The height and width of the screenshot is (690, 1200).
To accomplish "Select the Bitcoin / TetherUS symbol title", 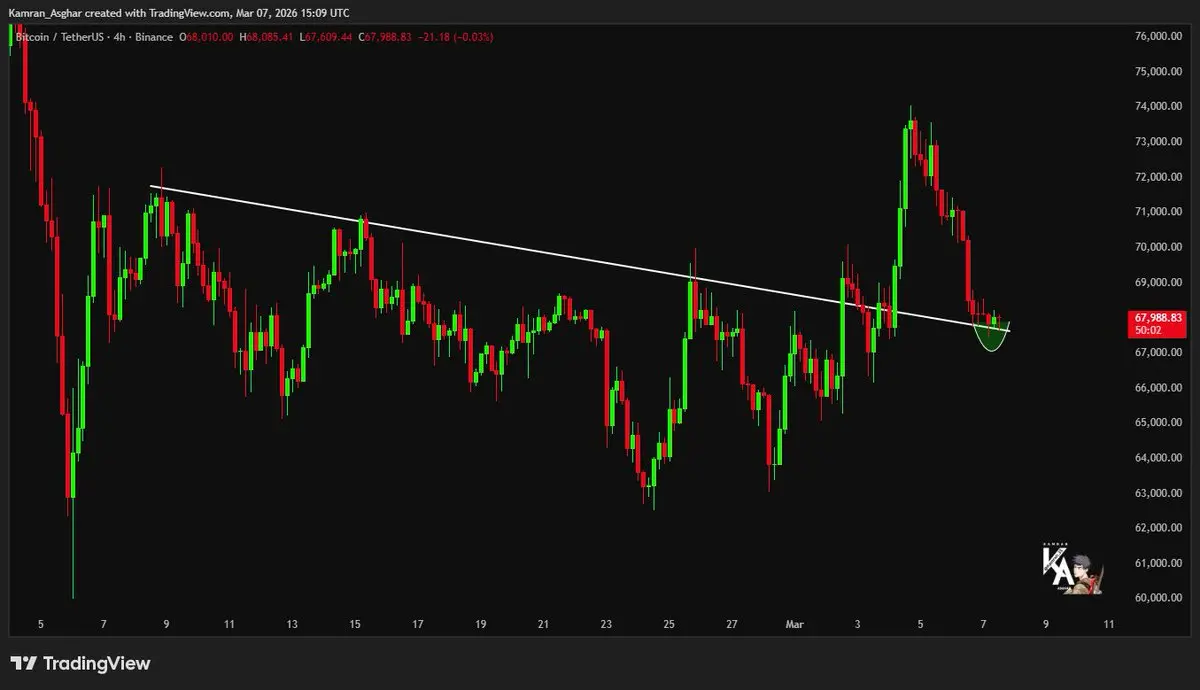I will pyautogui.click(x=60, y=37).
